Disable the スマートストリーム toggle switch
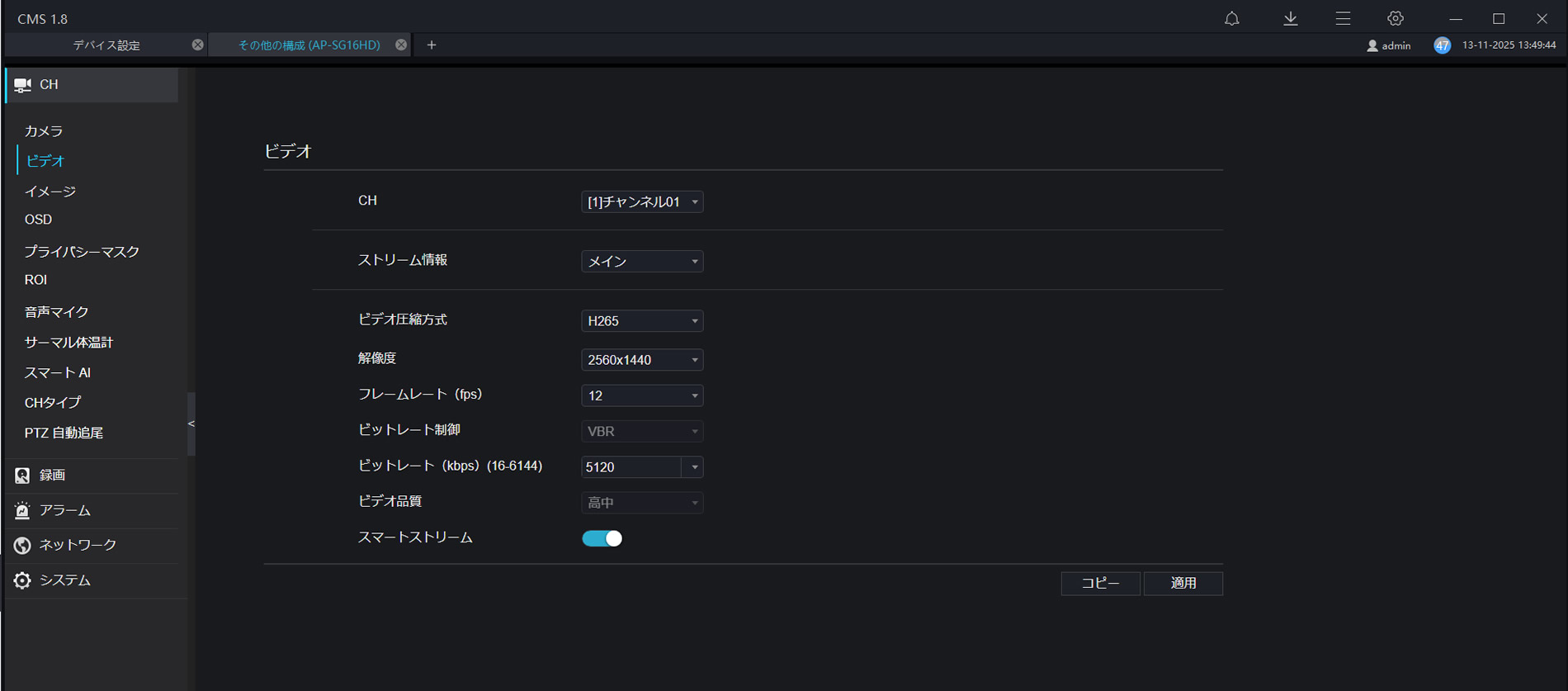 602,538
